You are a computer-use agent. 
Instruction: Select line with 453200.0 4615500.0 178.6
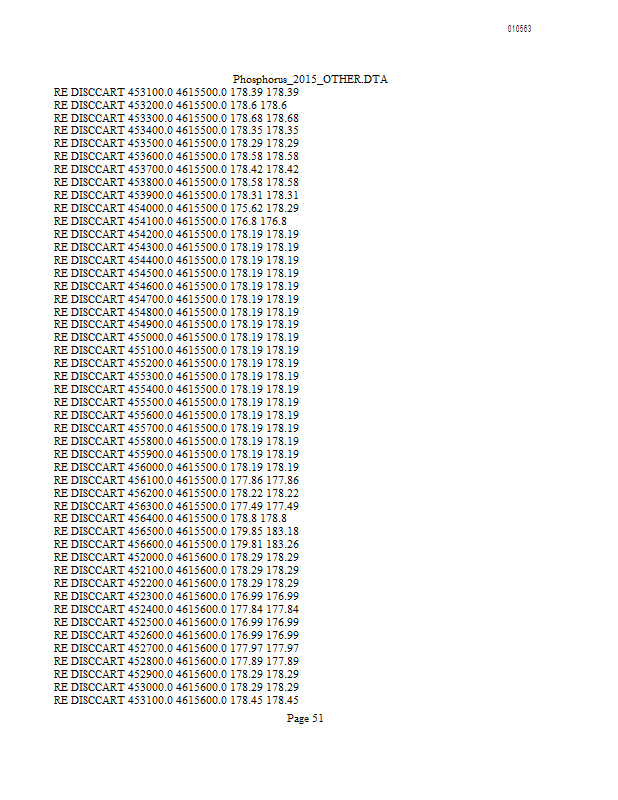170,105
